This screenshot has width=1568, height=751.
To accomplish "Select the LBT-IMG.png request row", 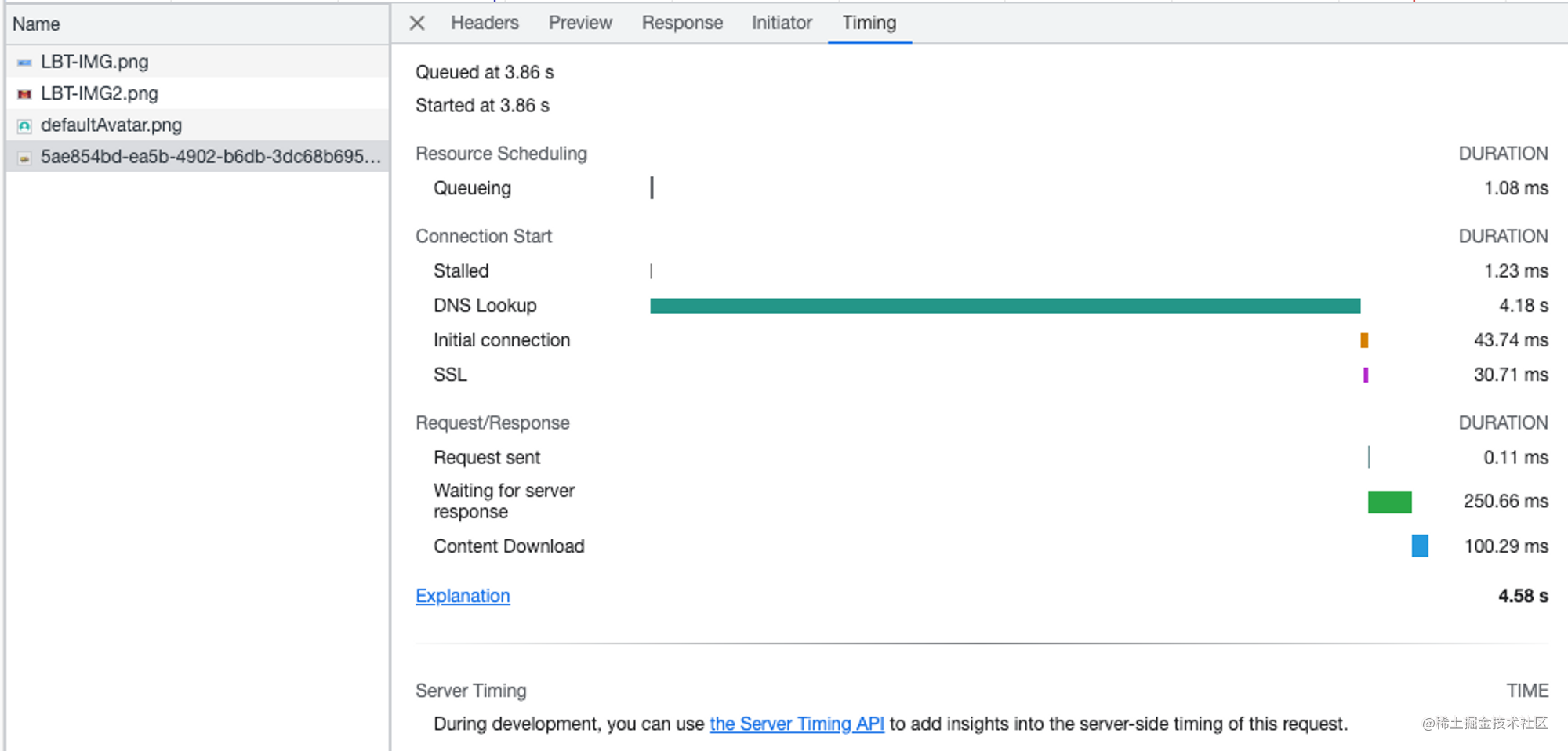I will [x=198, y=61].
